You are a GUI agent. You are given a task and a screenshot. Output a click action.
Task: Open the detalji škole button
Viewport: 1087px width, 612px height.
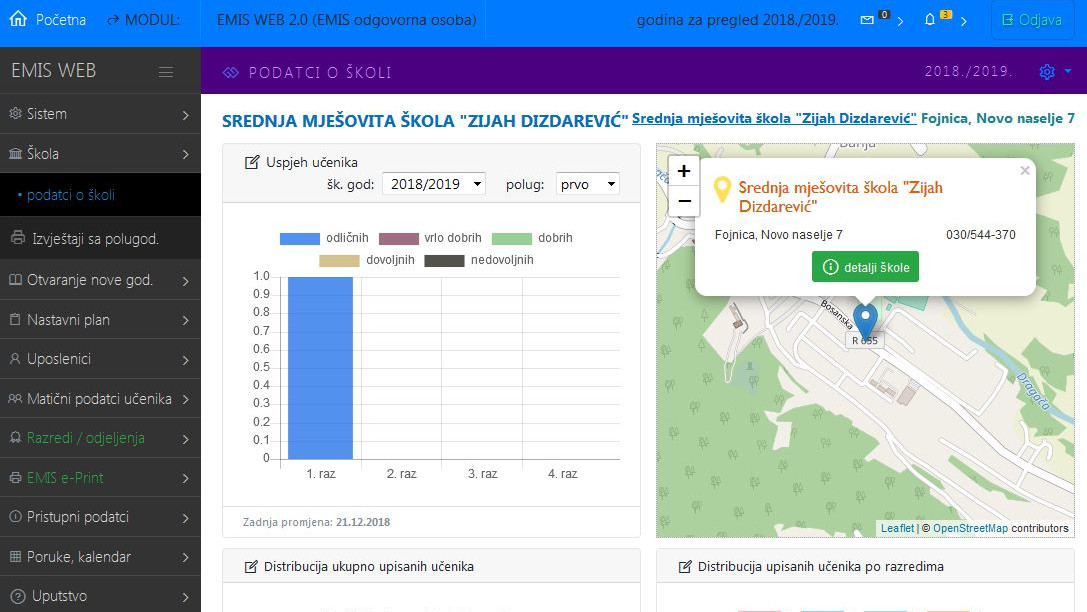865,267
